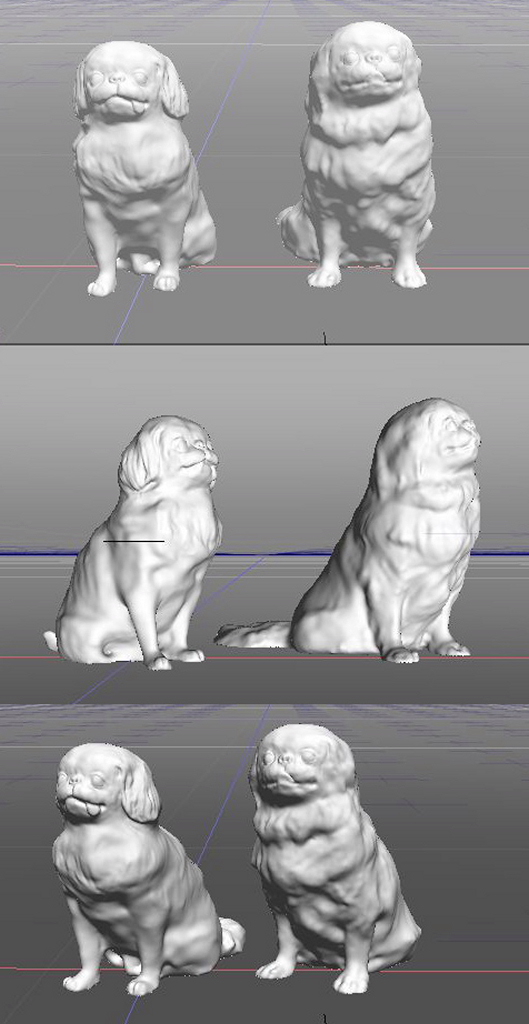Pick the right dog's long tail in side view

coord(254,635)
